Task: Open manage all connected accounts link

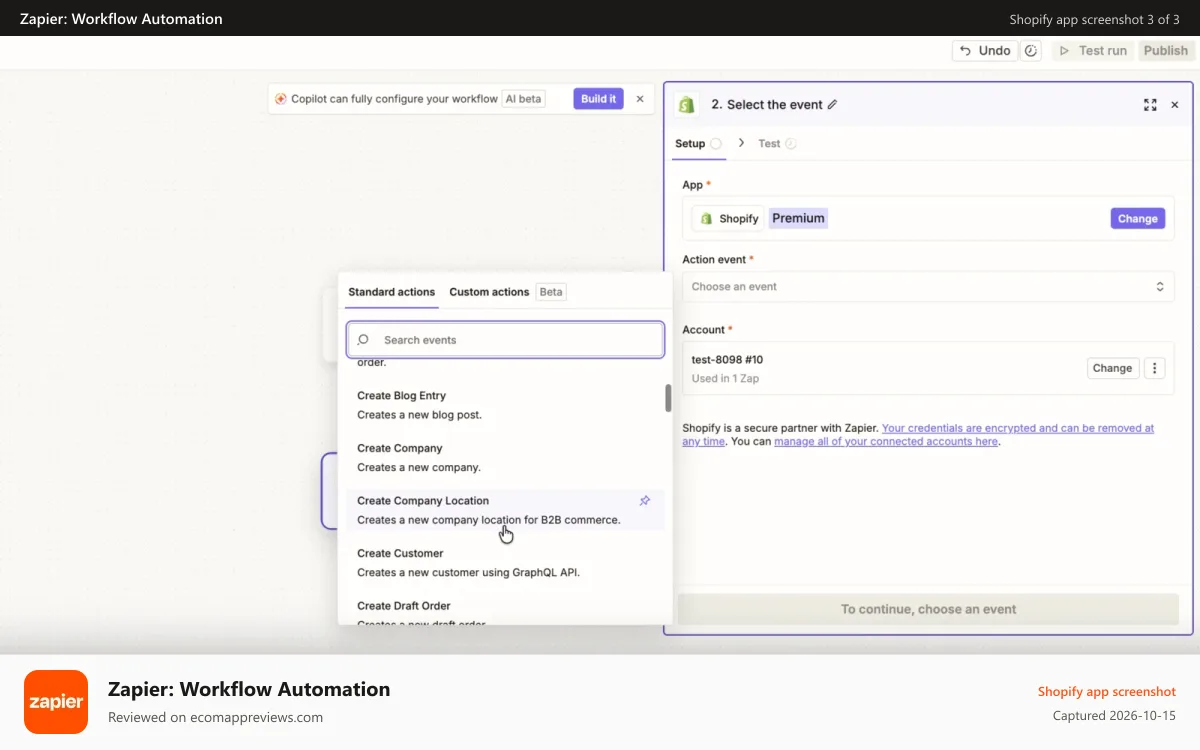Action: click(x=886, y=441)
